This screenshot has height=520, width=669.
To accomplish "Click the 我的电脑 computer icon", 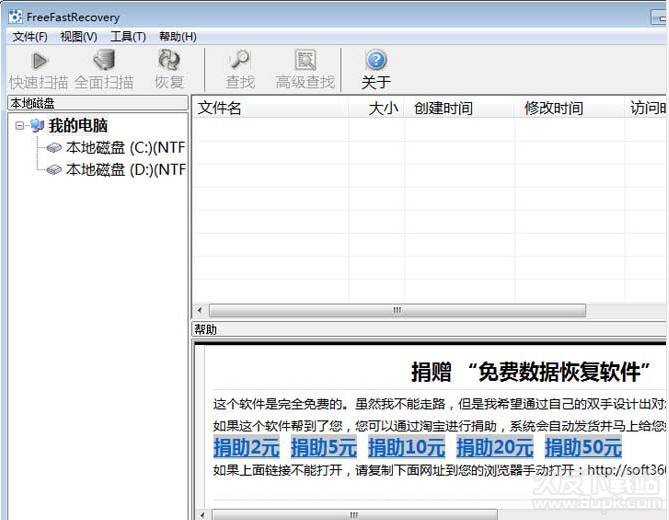I will 37,125.
